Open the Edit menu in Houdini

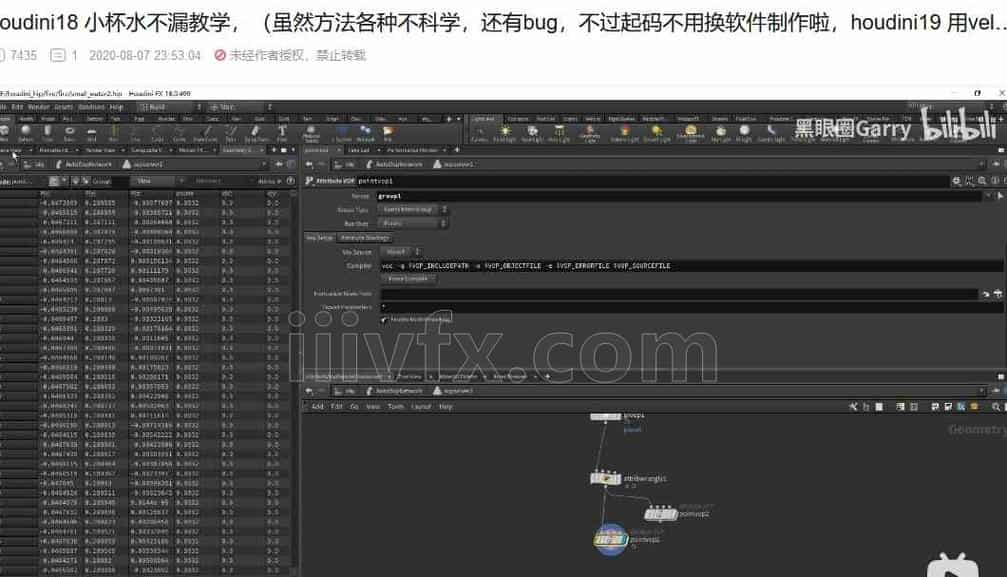click(17, 107)
